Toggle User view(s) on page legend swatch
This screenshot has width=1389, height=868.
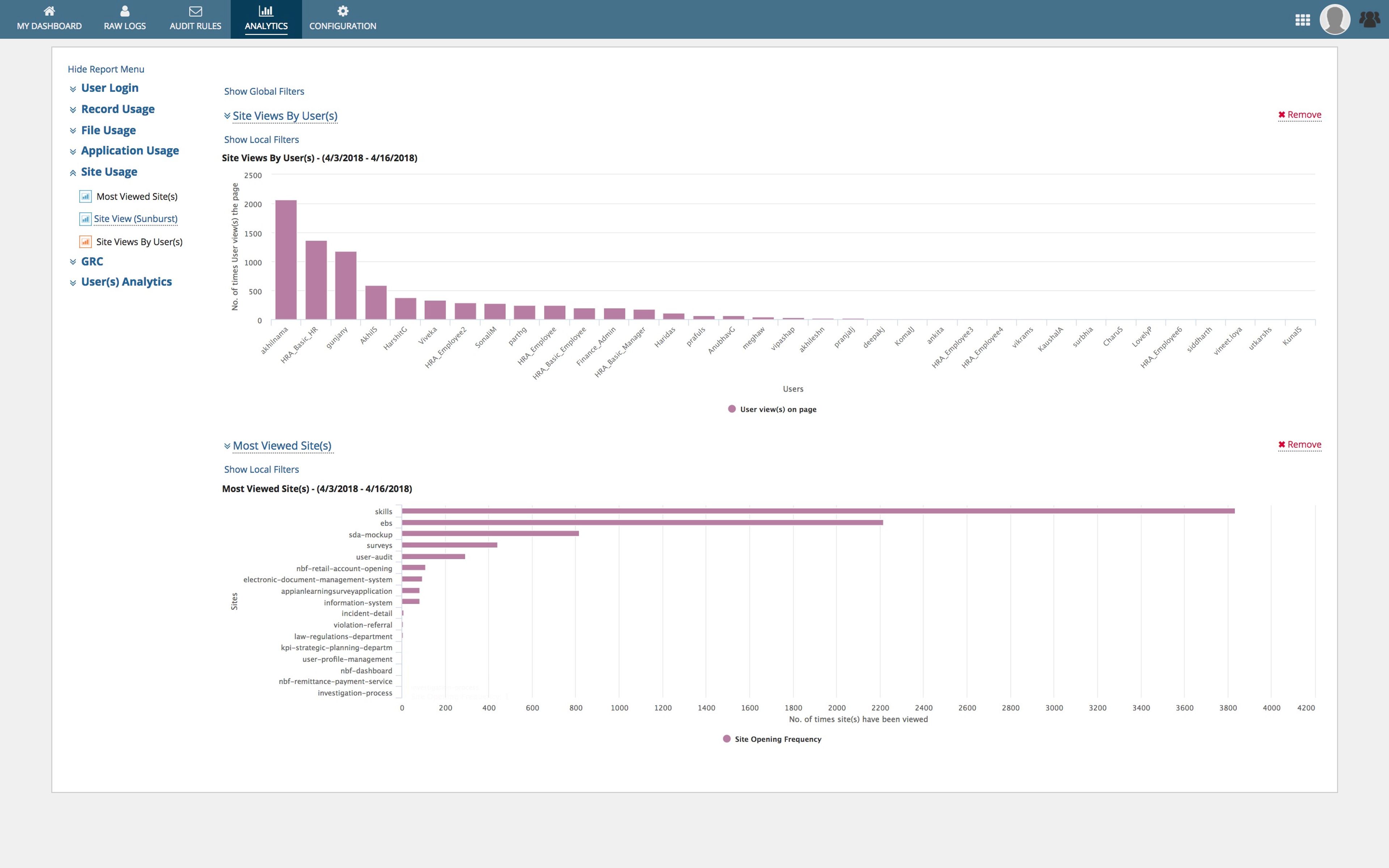click(732, 409)
